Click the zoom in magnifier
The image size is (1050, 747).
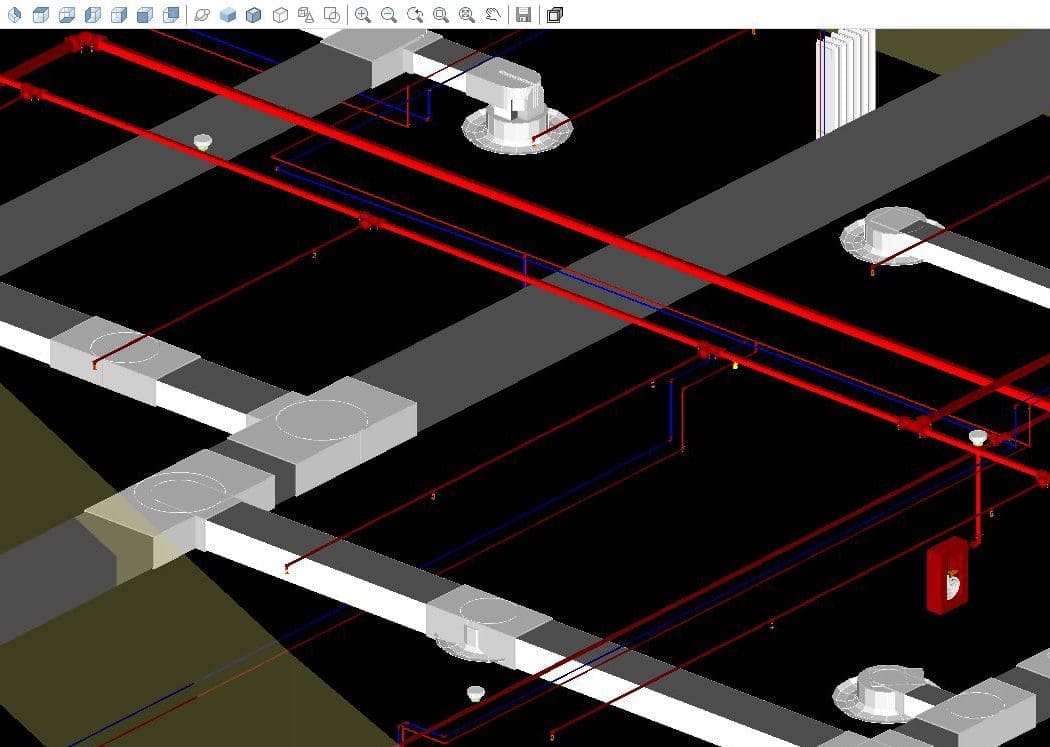point(362,14)
